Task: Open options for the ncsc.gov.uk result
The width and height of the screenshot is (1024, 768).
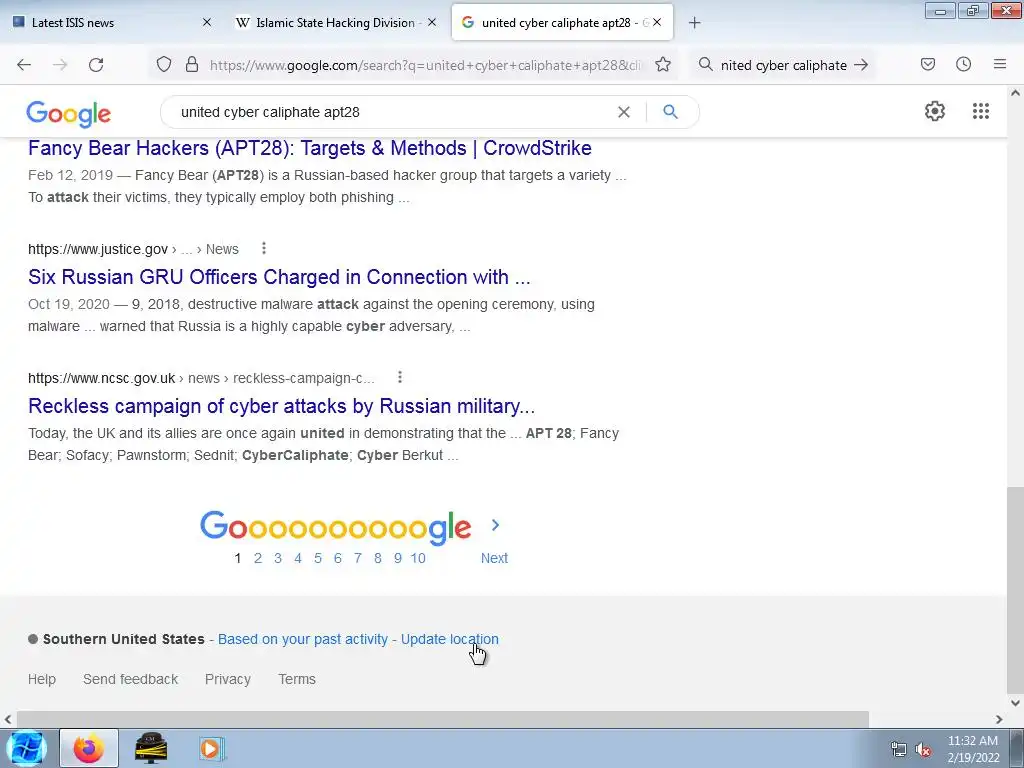Action: (x=400, y=377)
